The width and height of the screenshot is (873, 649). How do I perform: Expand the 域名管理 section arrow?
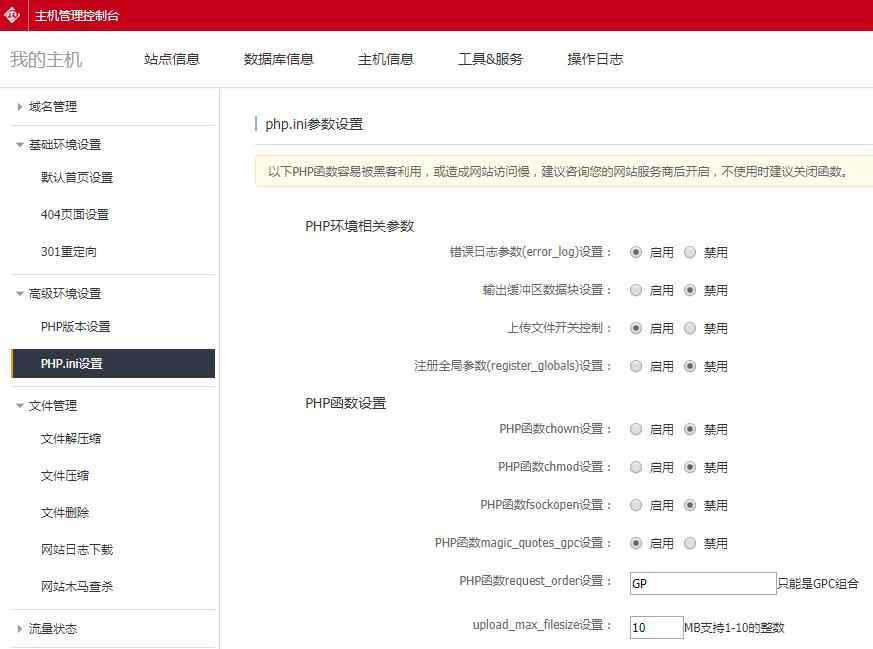point(19,107)
